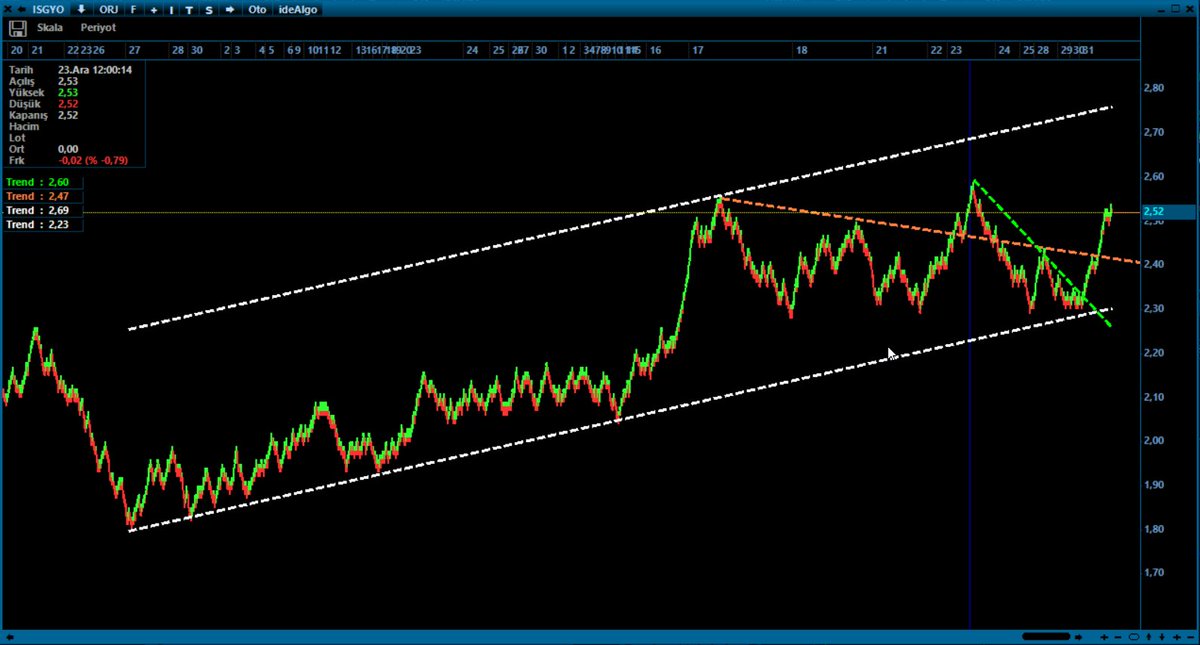The width and height of the screenshot is (1200, 645).
Task: Select the S tool in top toolbar
Action: (x=208, y=10)
